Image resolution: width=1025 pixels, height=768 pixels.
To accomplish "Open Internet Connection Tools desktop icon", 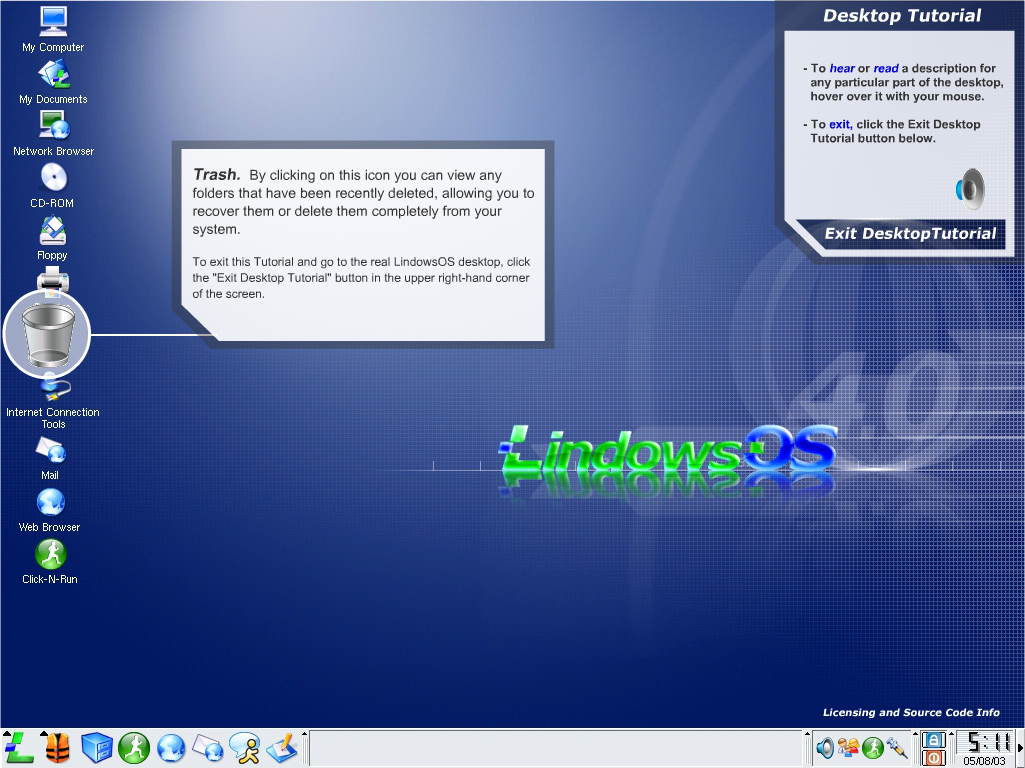I will [x=53, y=402].
